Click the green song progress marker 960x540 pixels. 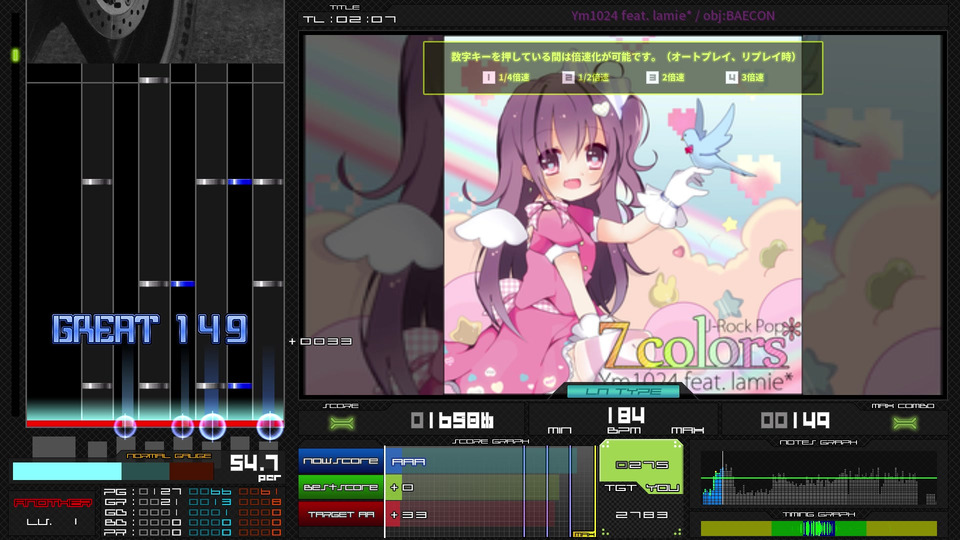tap(15, 55)
